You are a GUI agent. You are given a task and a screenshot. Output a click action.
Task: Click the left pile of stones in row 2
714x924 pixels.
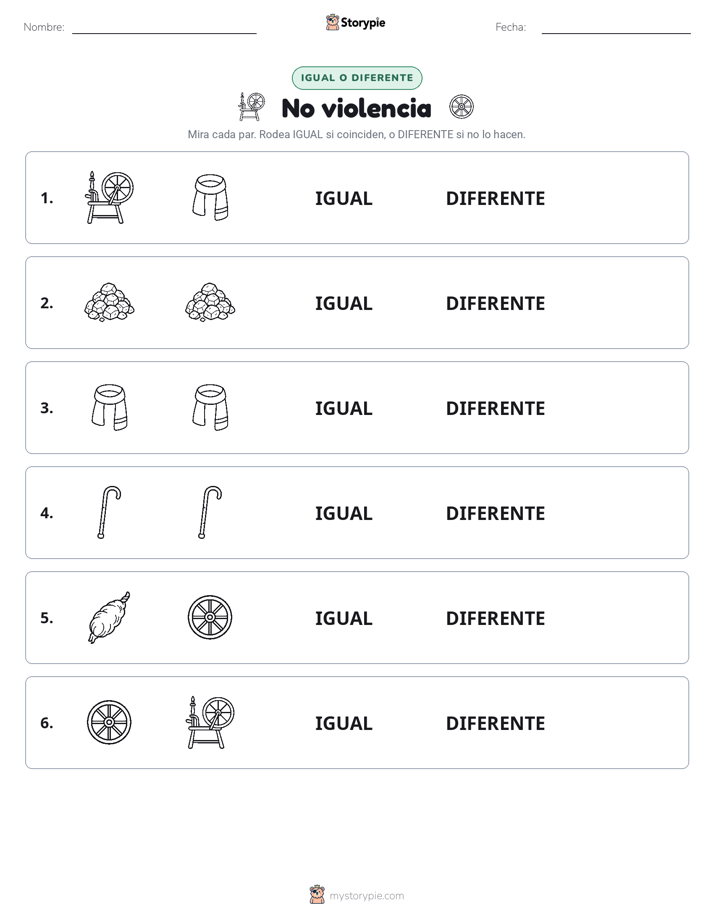[x=110, y=302]
